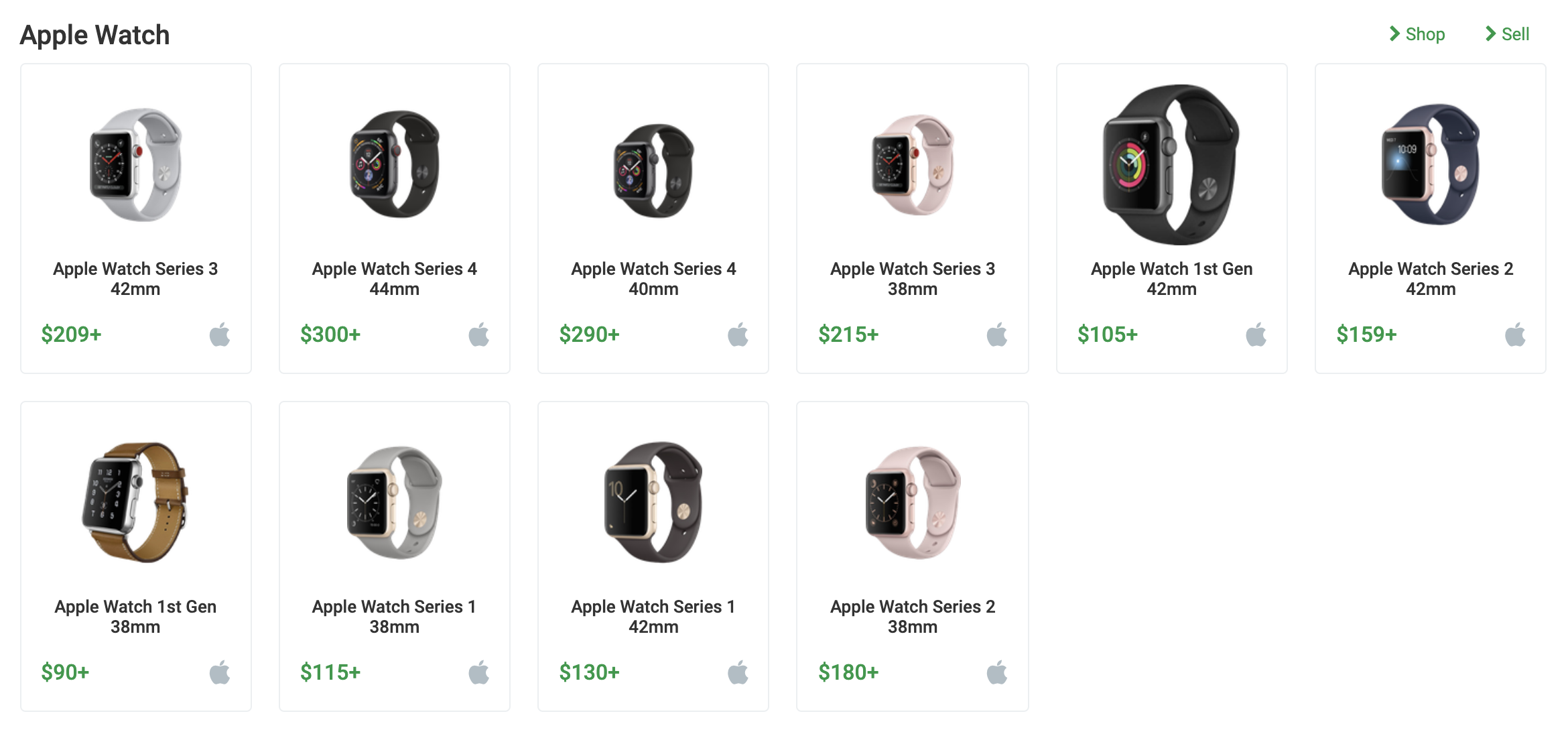Click the Apple logo on Series 2 42mm card
Image resolution: width=1568 pixels, height=732 pixels.
[x=1516, y=333]
